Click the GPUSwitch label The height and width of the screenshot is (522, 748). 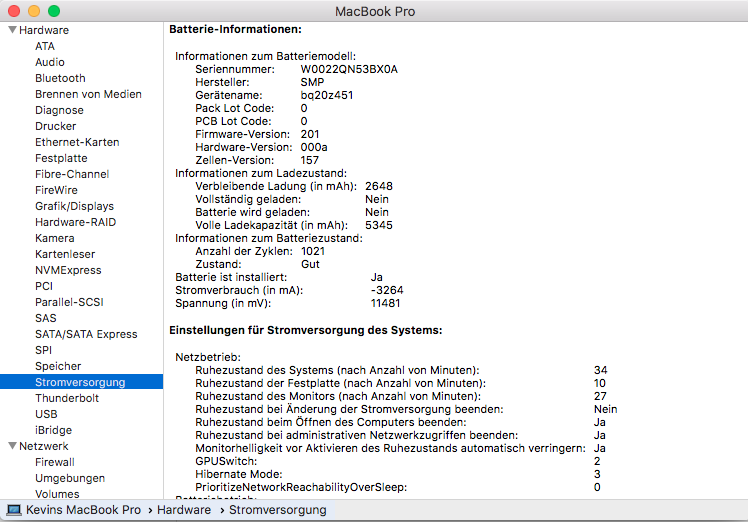pos(226,461)
